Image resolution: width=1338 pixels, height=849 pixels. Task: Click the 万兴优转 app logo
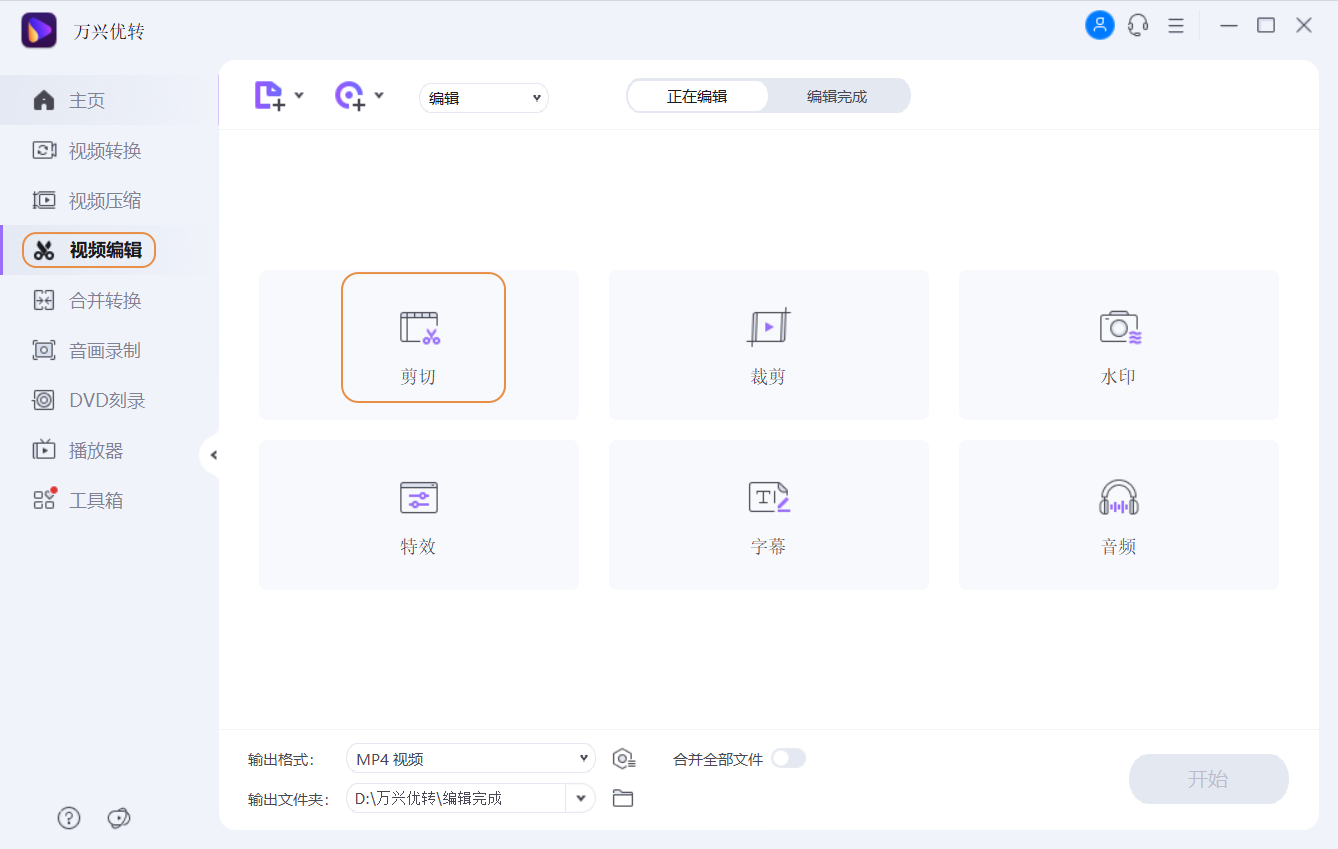point(39,31)
